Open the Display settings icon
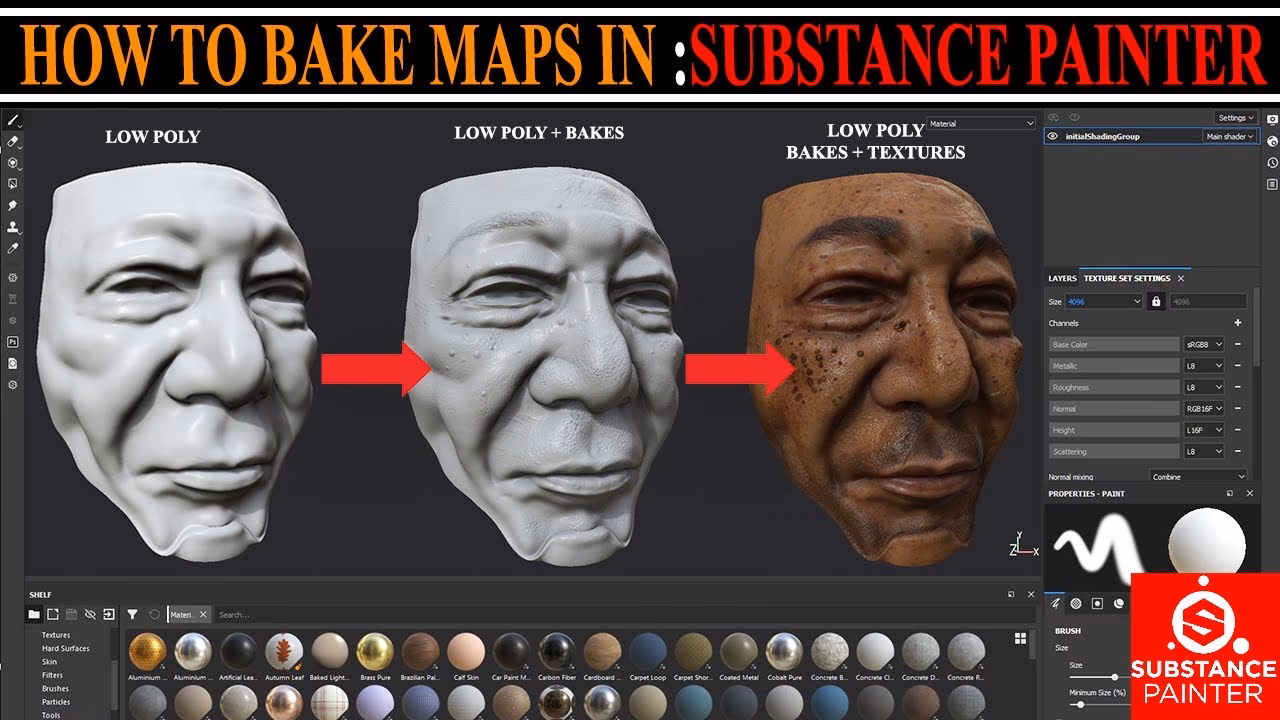Viewport: 1280px width, 720px height. [1272, 118]
